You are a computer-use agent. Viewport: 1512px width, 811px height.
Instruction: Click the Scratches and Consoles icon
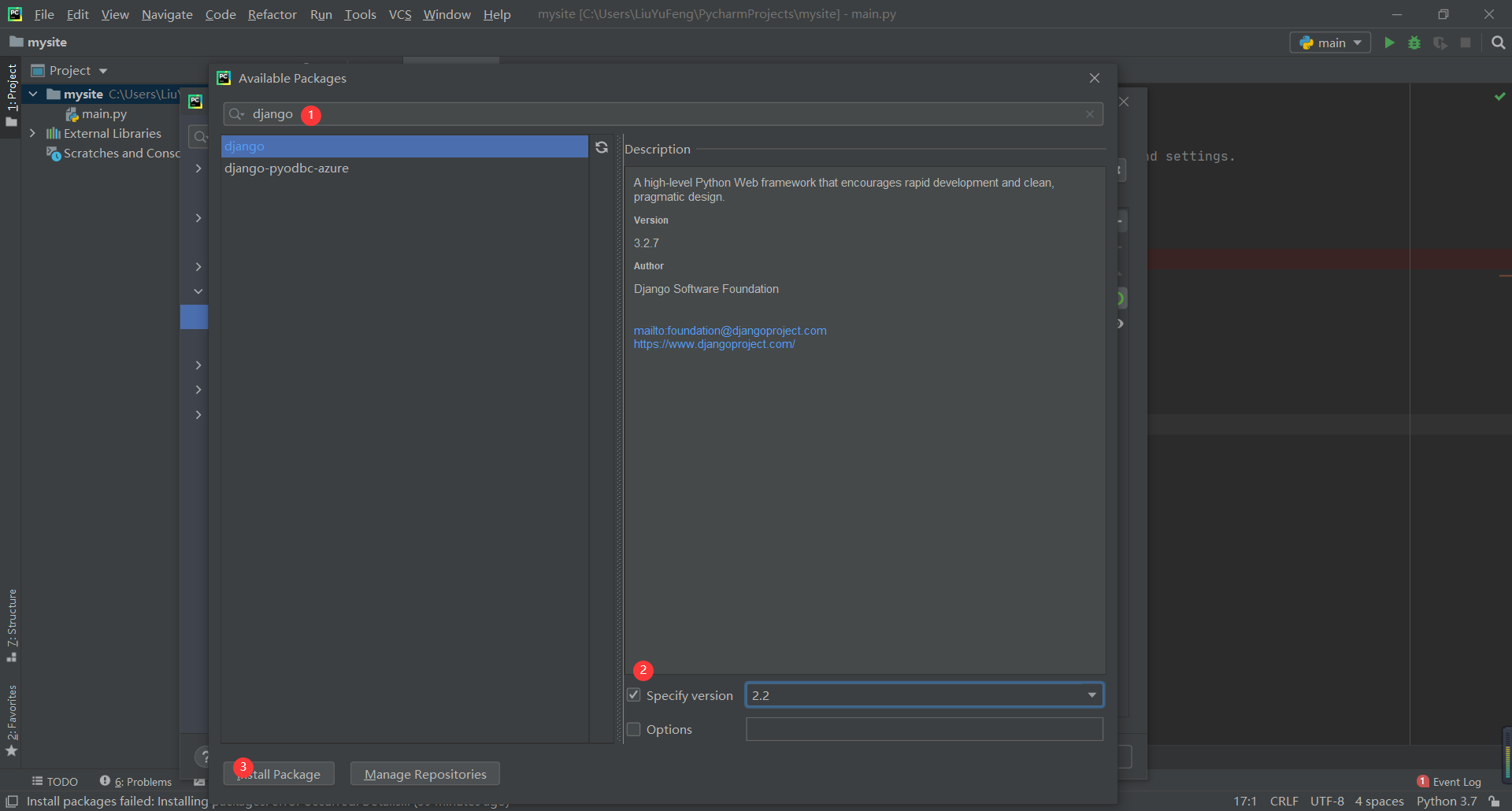pos(54,154)
